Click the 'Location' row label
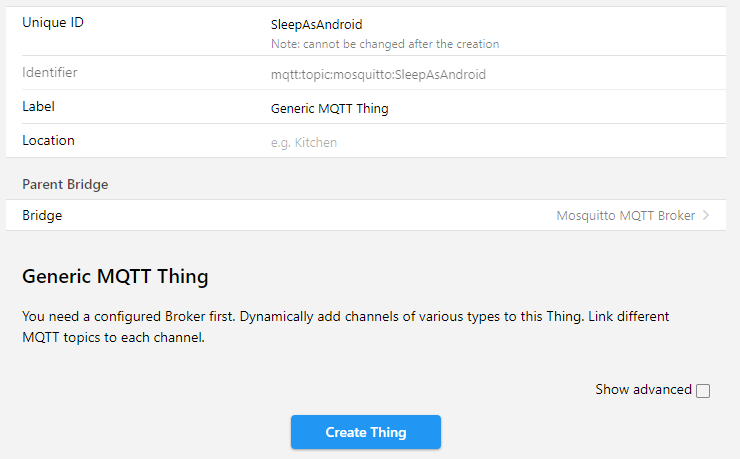 (x=48, y=140)
